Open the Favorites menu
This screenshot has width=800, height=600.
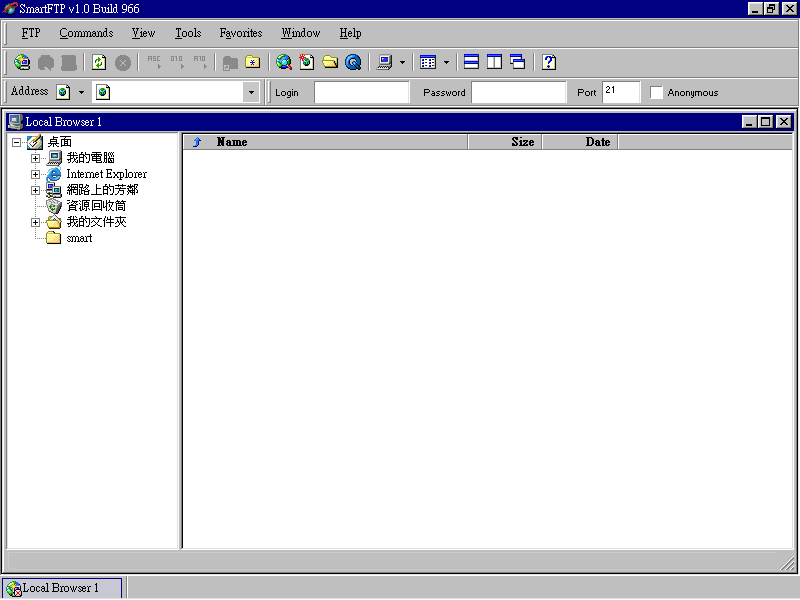241,33
